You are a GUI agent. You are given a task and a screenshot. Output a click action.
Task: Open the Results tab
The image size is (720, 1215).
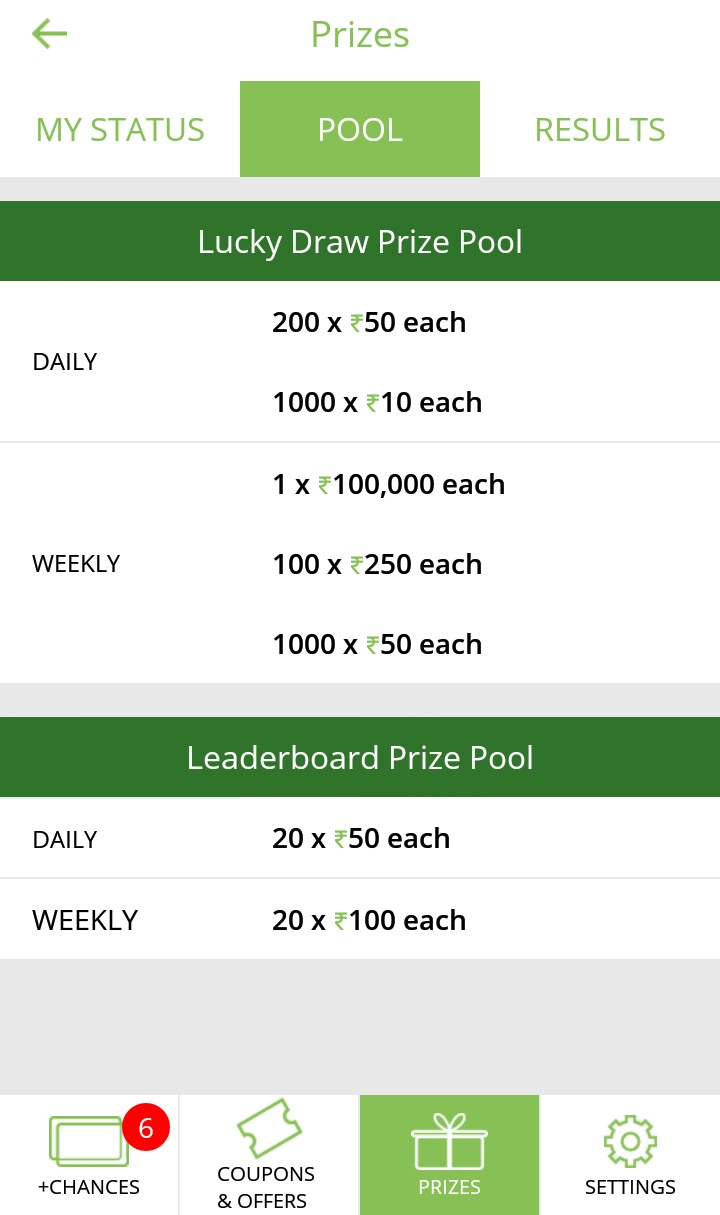point(600,130)
